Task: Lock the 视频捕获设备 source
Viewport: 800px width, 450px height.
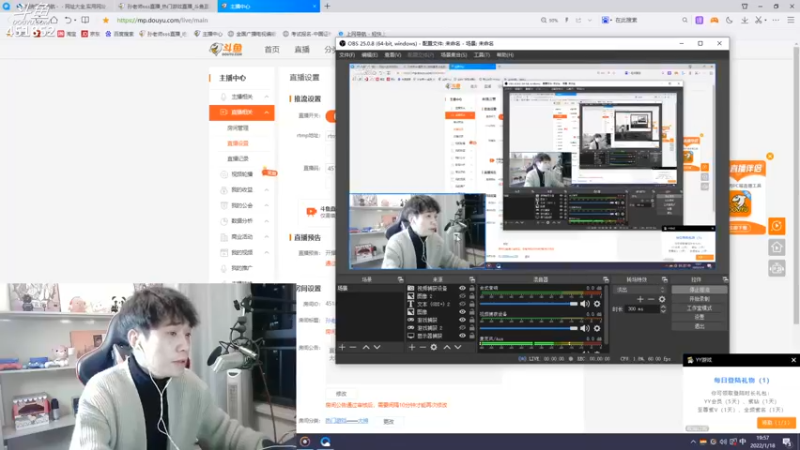Action: 471,288
